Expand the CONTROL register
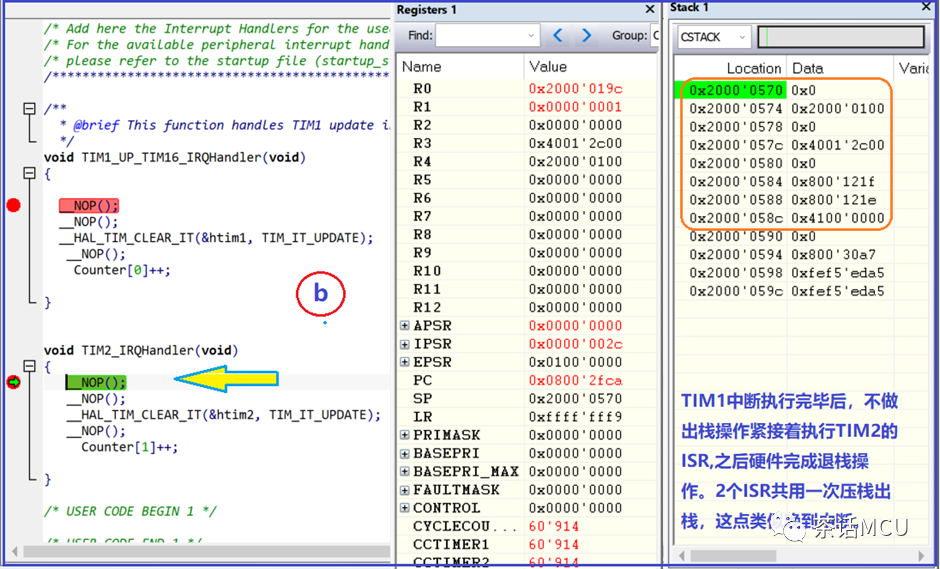 tap(405, 508)
